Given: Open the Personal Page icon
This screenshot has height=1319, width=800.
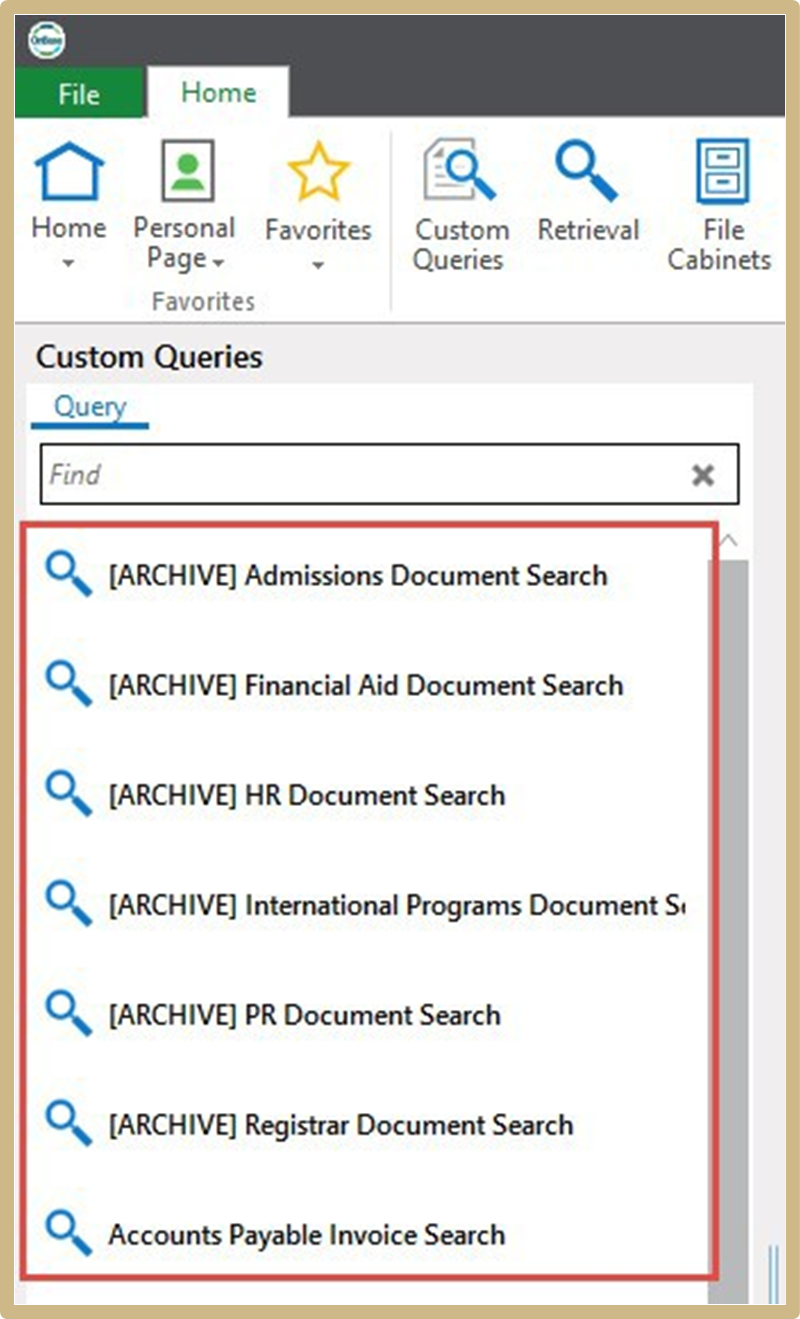Looking at the screenshot, I should (187, 172).
